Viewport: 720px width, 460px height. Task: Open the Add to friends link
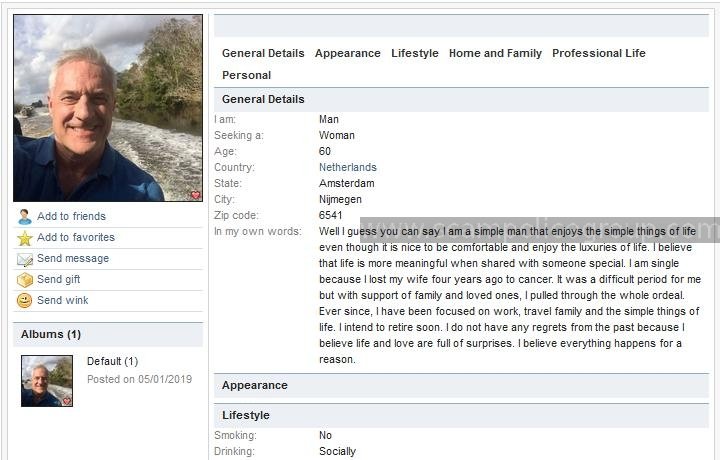tap(71, 216)
